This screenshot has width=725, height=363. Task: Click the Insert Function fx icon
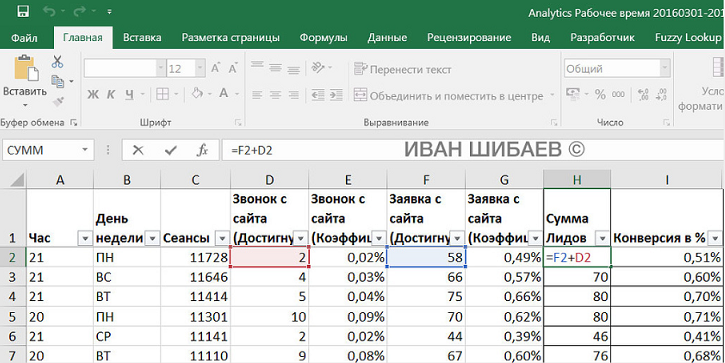[x=203, y=150]
